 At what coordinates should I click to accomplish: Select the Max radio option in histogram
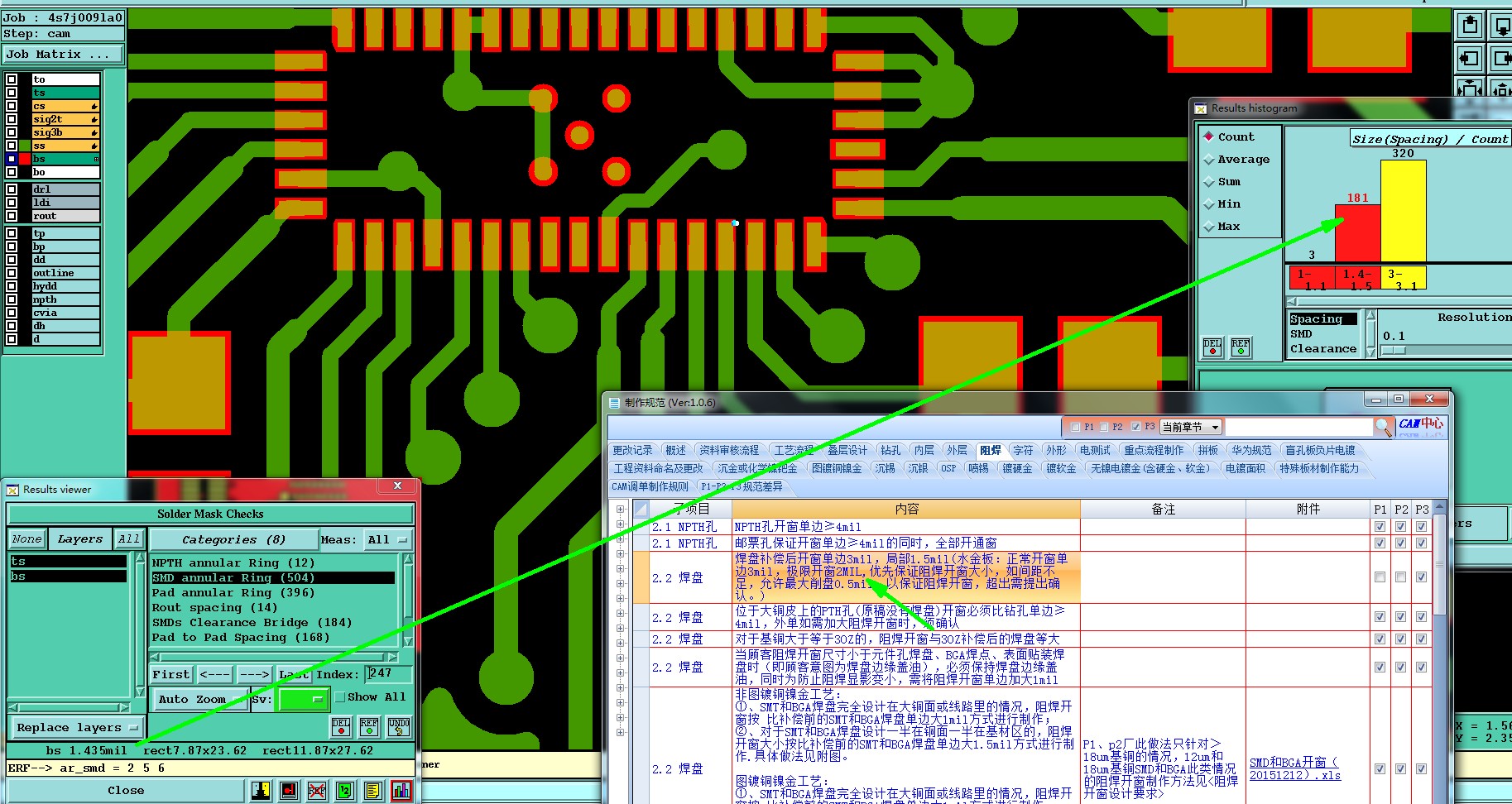click(x=1209, y=227)
